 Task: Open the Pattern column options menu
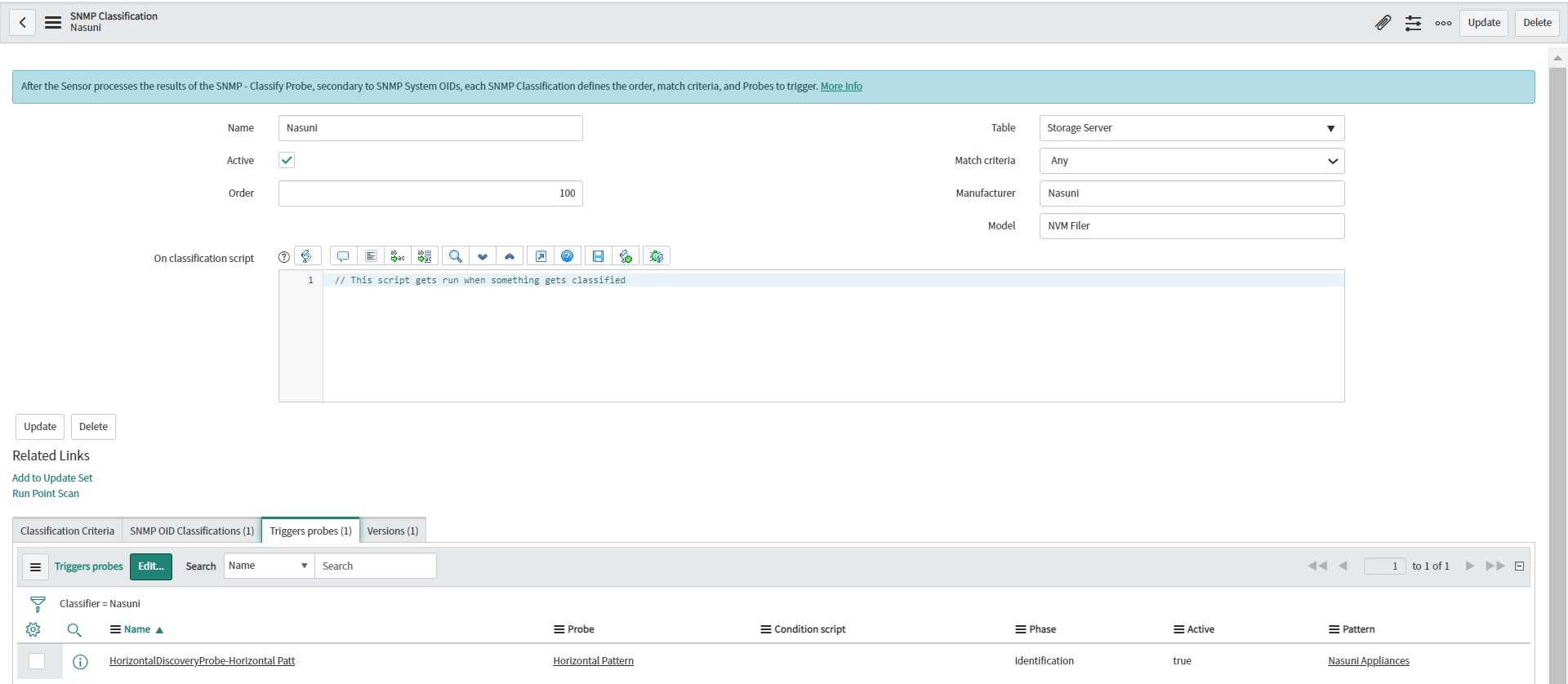(1334, 629)
